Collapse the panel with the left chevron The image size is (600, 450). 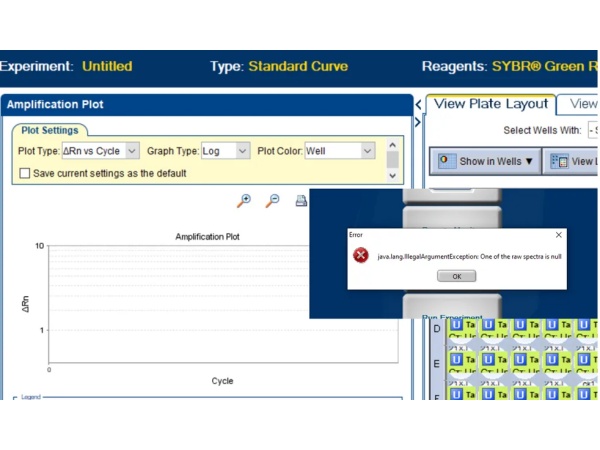pyautogui.click(x=418, y=105)
